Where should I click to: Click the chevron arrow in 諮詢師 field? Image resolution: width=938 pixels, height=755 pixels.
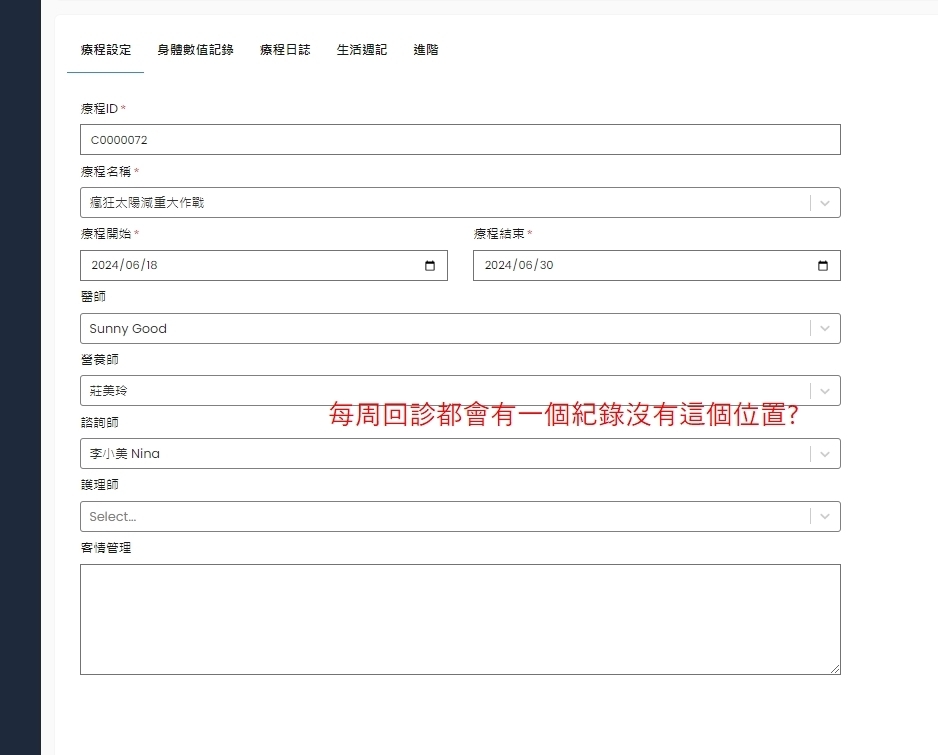pos(825,454)
